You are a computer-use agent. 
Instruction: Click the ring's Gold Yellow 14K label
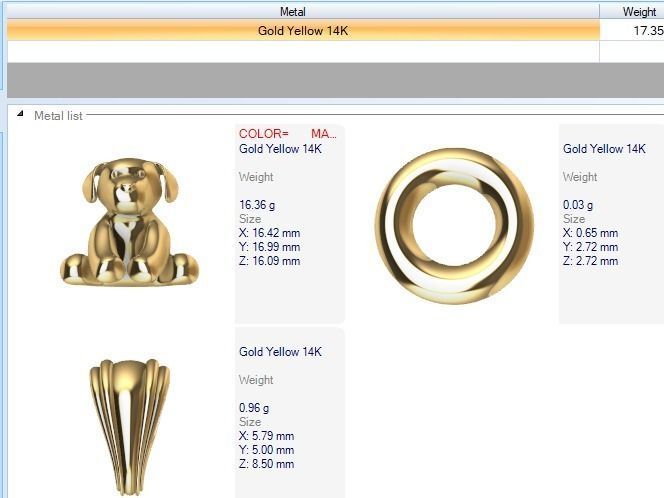(604, 149)
